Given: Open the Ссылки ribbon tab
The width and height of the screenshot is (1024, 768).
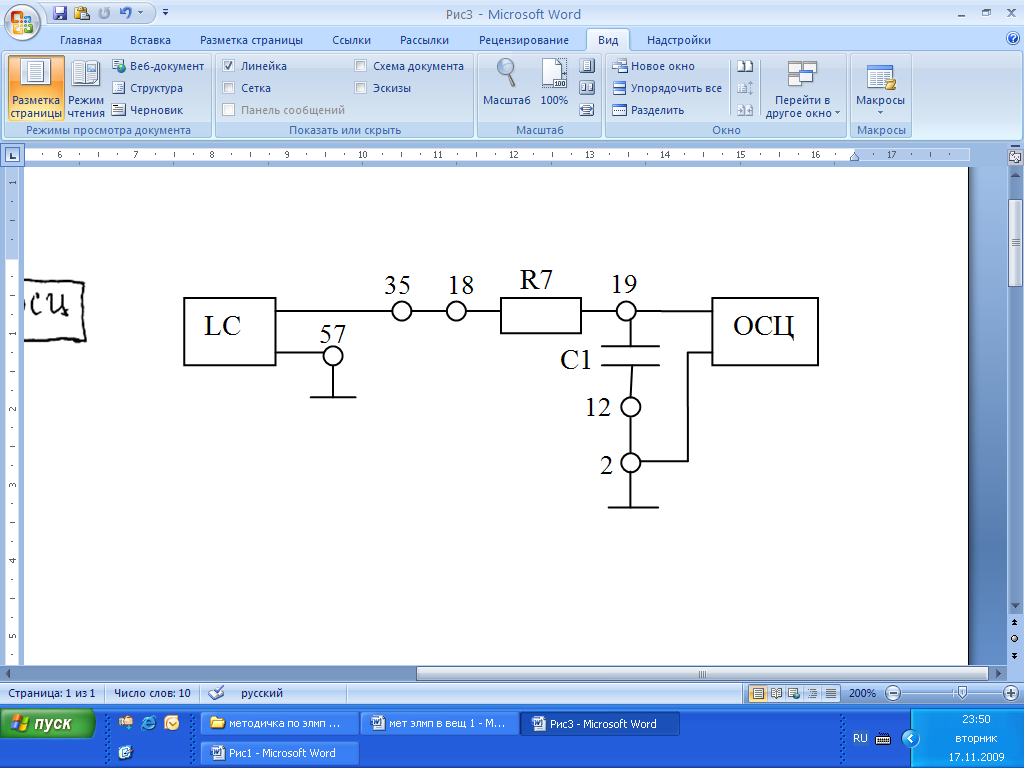Looking at the screenshot, I should click(x=351, y=40).
